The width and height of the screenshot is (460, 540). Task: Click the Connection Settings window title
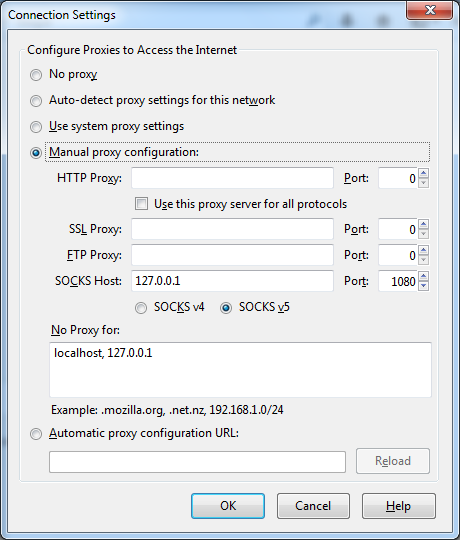click(62, 15)
